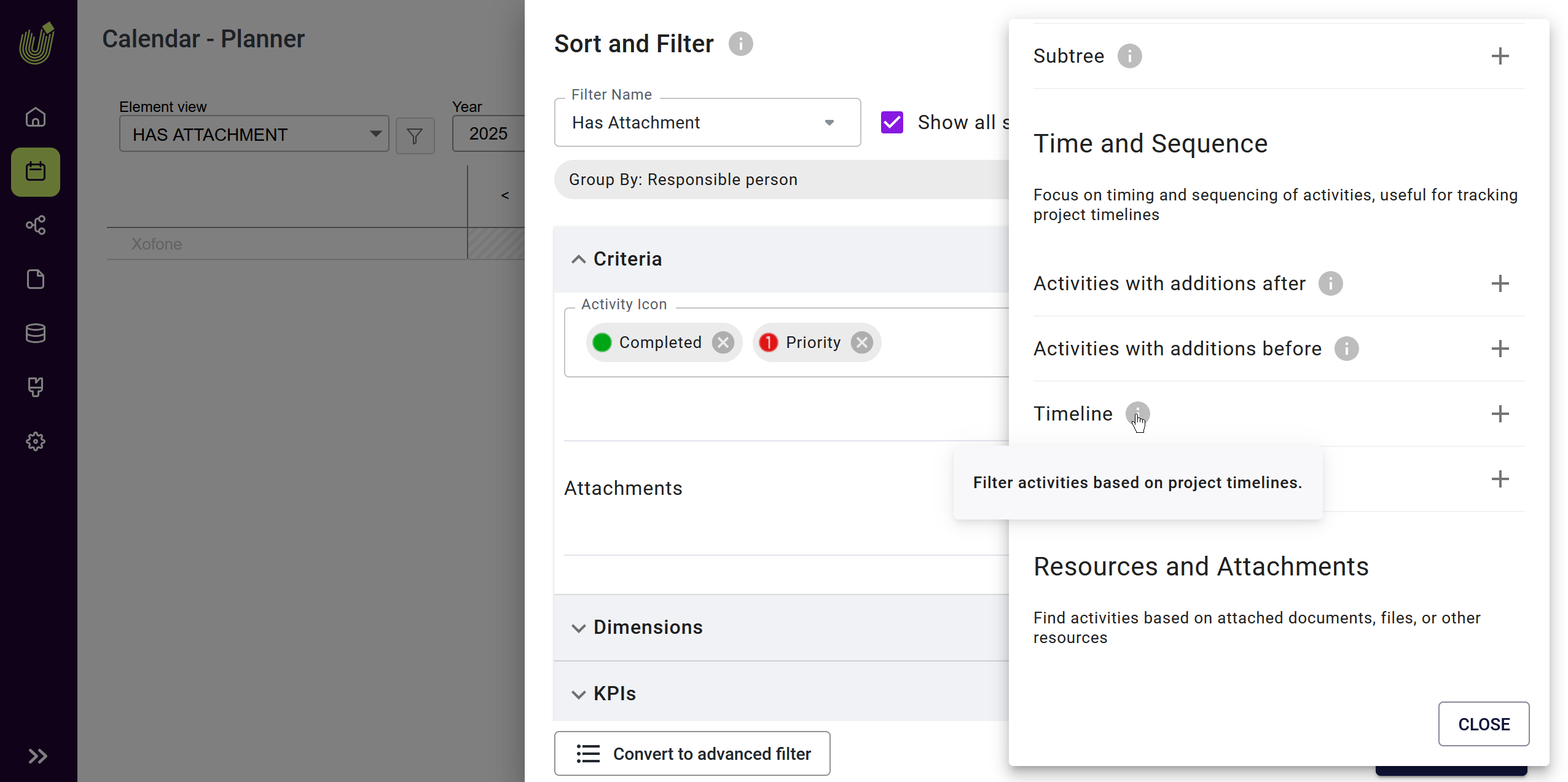Click the app logo at top left

[37, 43]
